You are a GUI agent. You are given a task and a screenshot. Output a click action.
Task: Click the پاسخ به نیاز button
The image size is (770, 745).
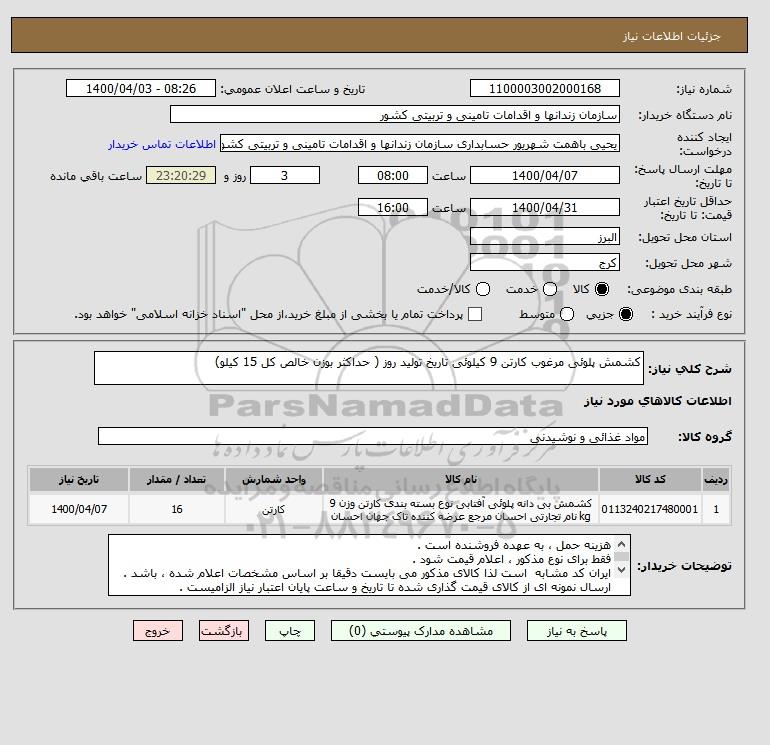(577, 631)
